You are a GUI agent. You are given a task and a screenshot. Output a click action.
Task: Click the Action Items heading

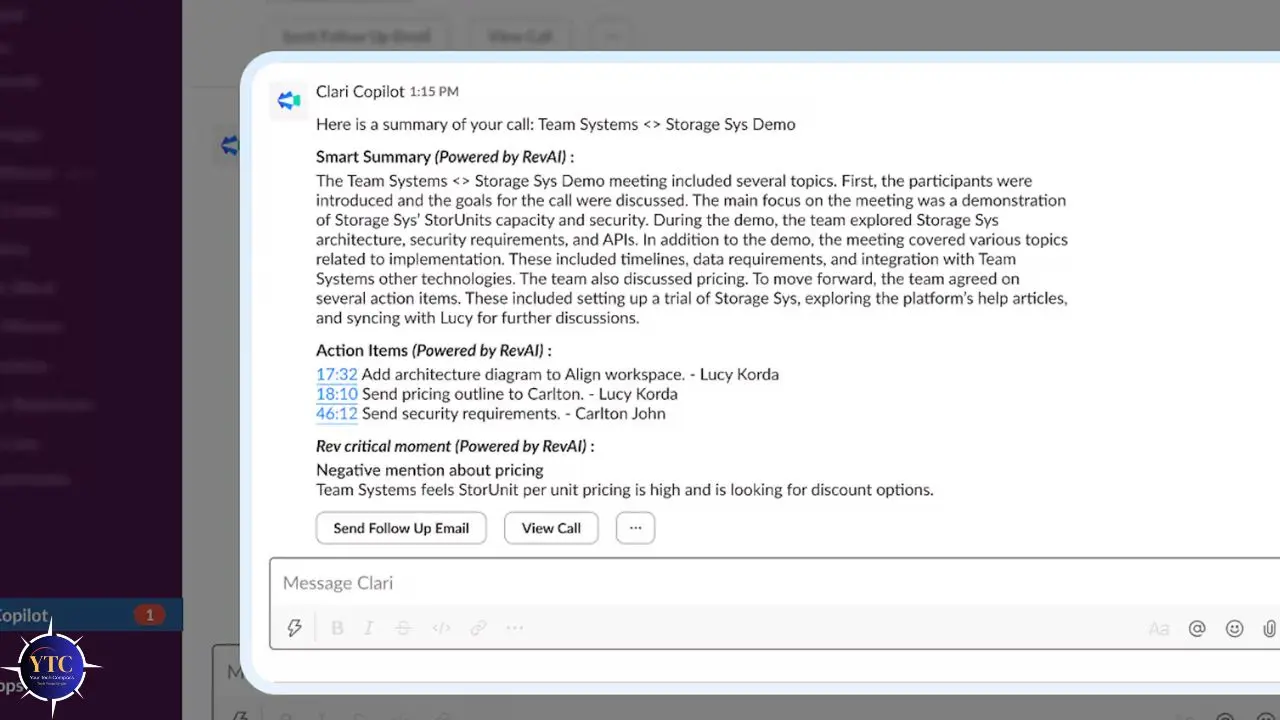(x=434, y=351)
